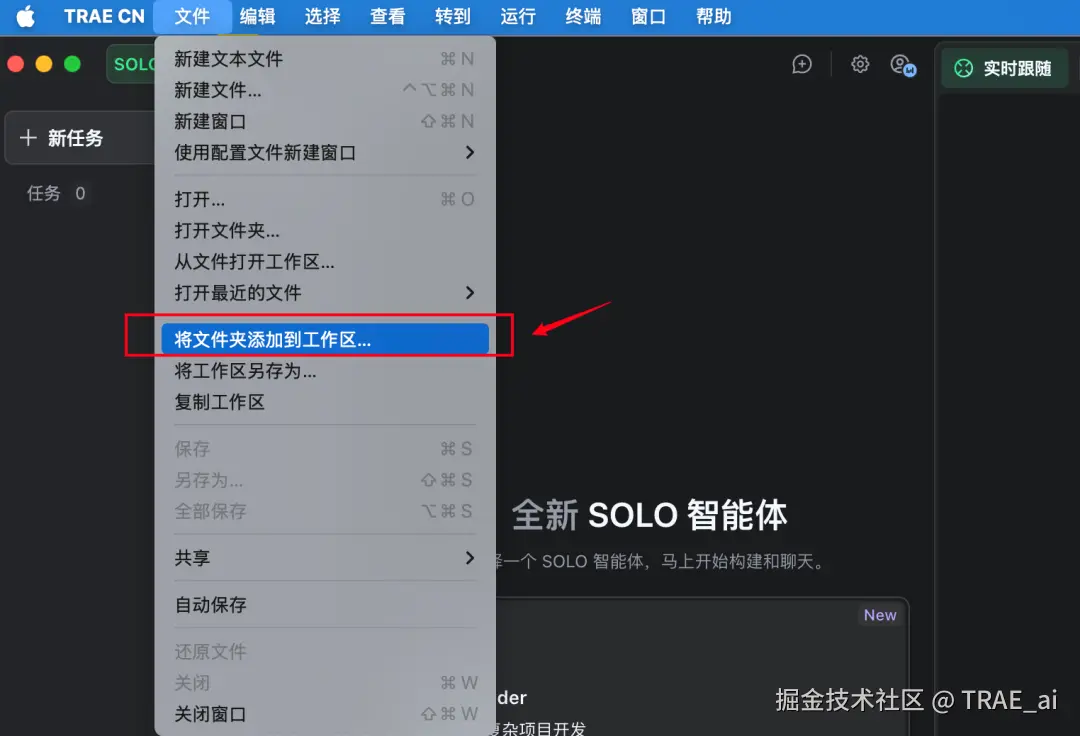This screenshot has width=1080, height=736.
Task: Open the 编辑 menu
Action: coord(257,17)
